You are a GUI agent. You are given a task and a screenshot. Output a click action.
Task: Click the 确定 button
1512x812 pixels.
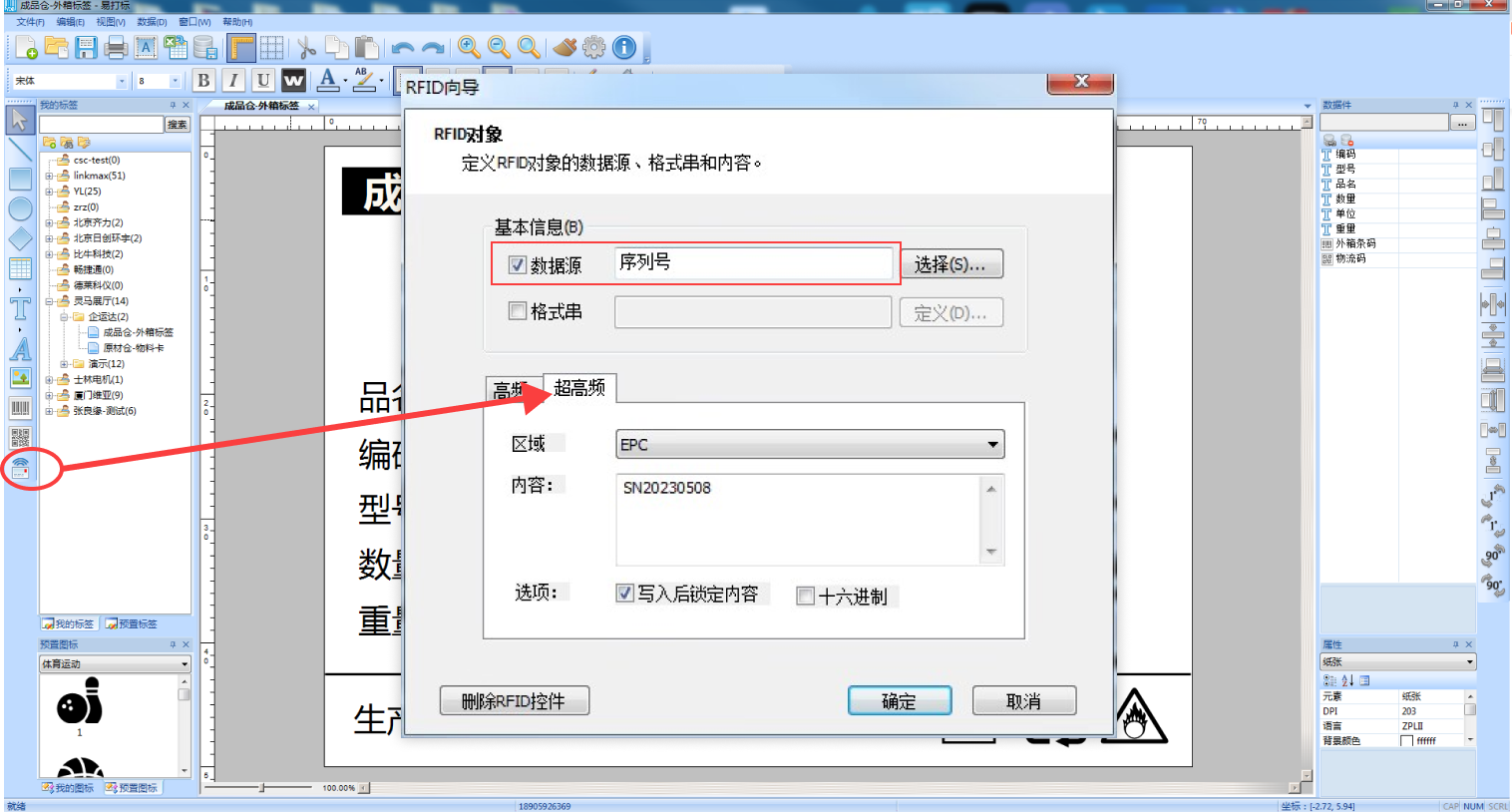900,701
